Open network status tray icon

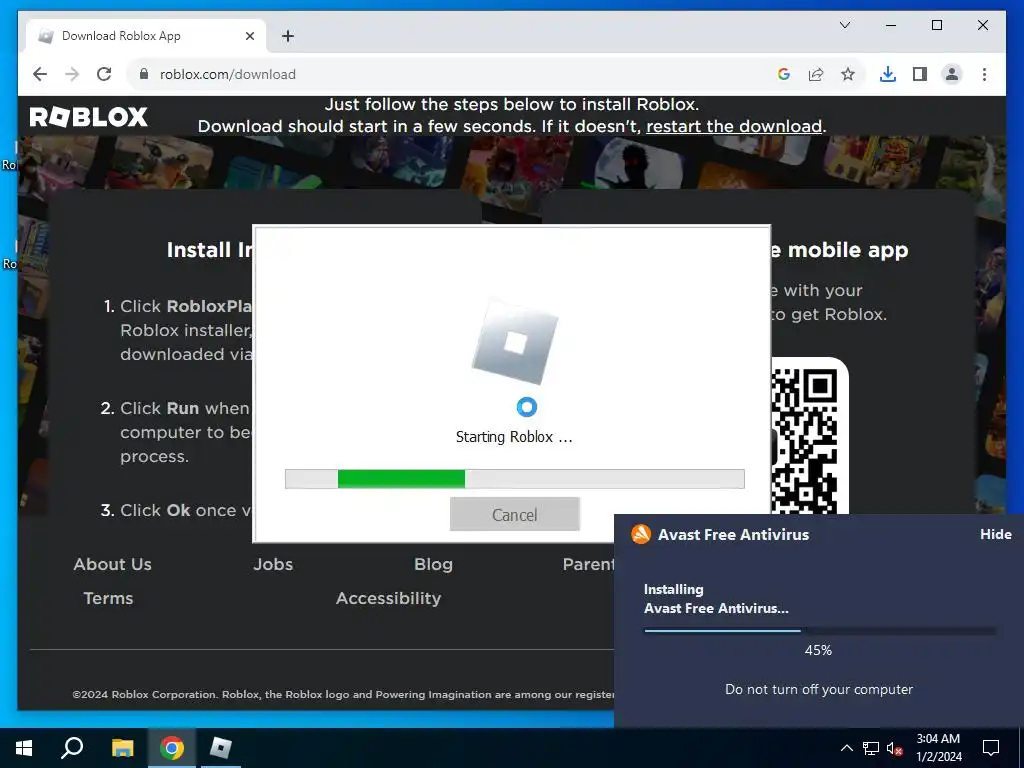pos(871,748)
